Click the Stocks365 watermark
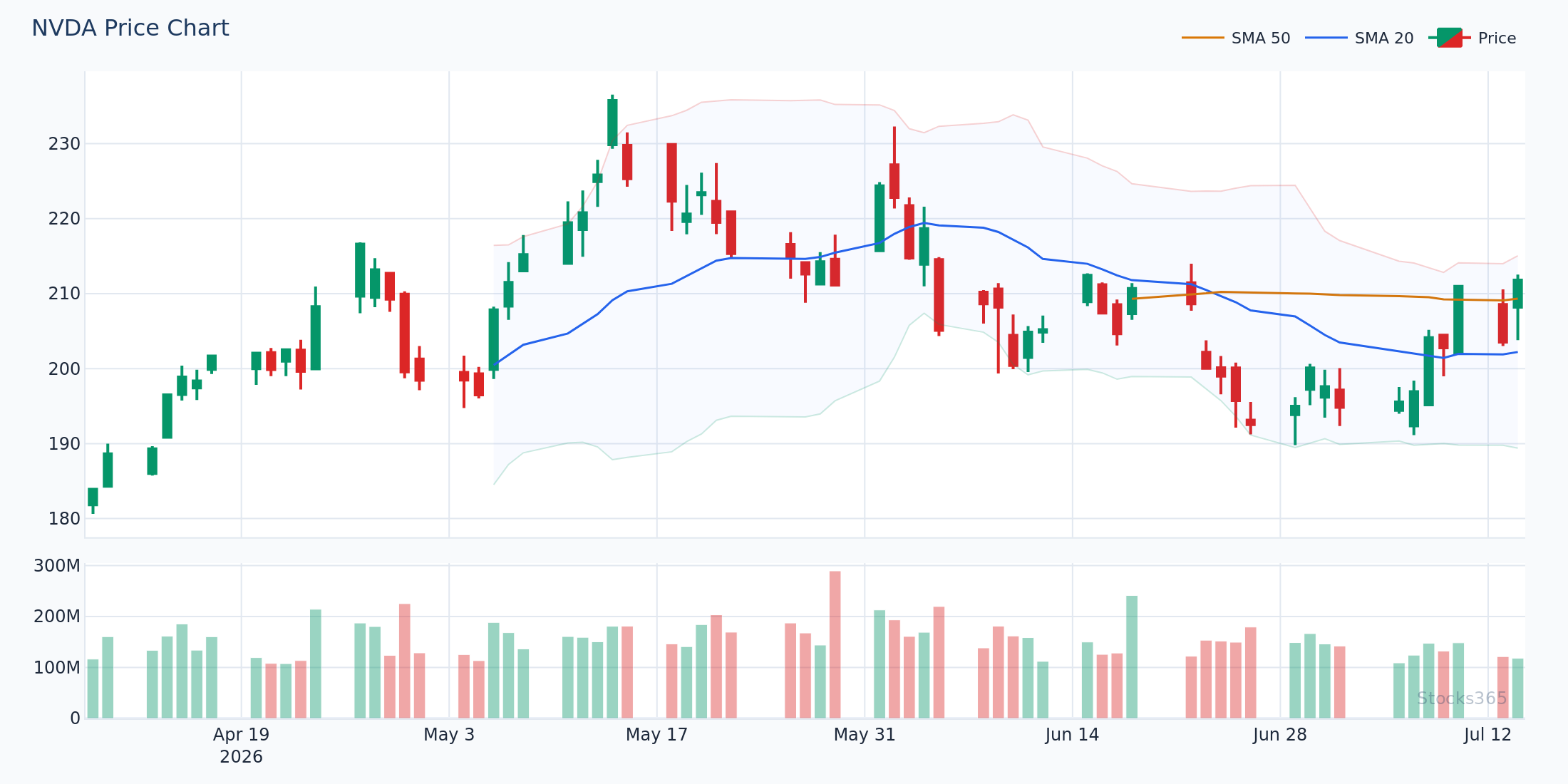This screenshot has width=1568, height=784. point(1462,698)
